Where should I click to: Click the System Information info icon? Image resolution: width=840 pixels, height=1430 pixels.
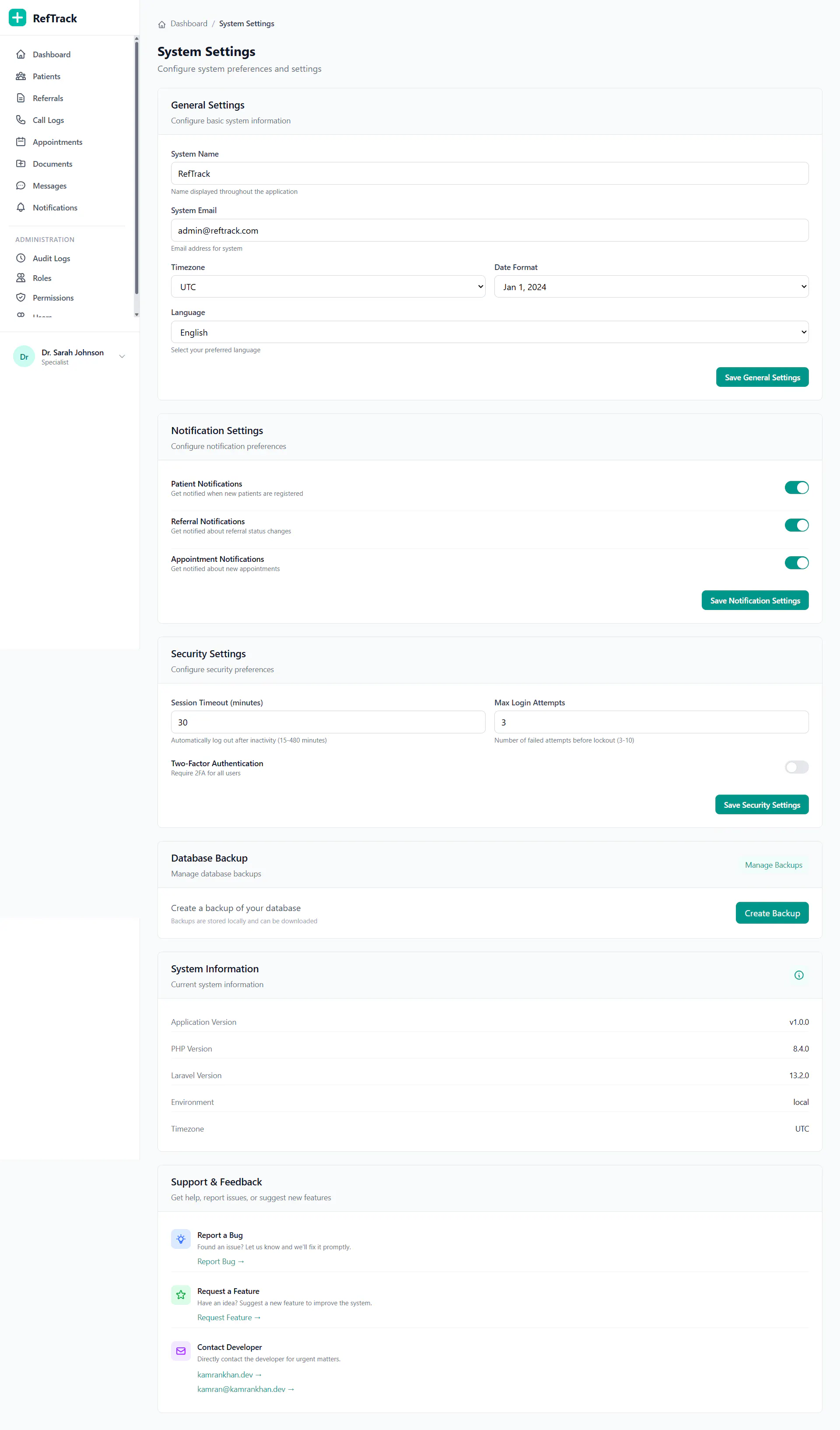tap(798, 975)
